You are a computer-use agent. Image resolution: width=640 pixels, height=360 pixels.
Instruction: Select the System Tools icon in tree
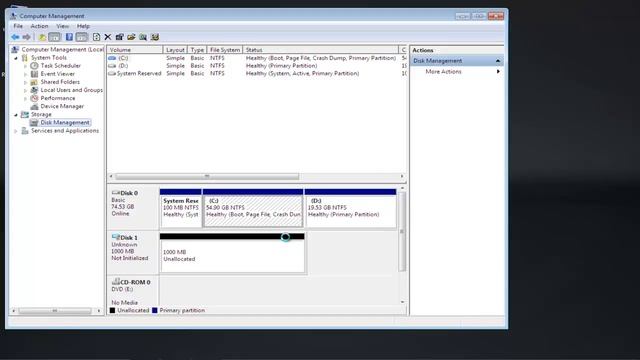pyautogui.click(x=25, y=58)
